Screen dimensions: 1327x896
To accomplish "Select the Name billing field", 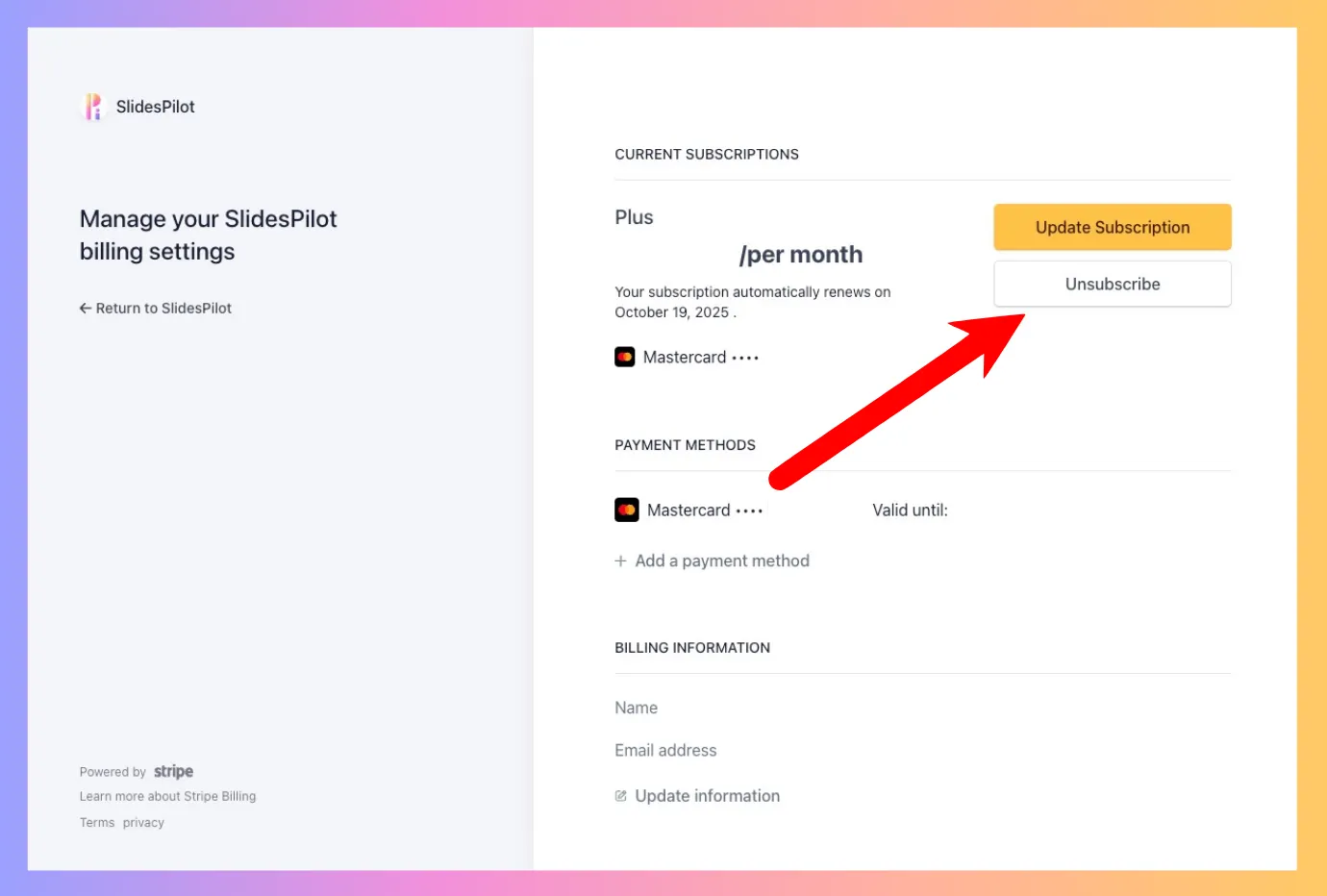I will 637,708.
